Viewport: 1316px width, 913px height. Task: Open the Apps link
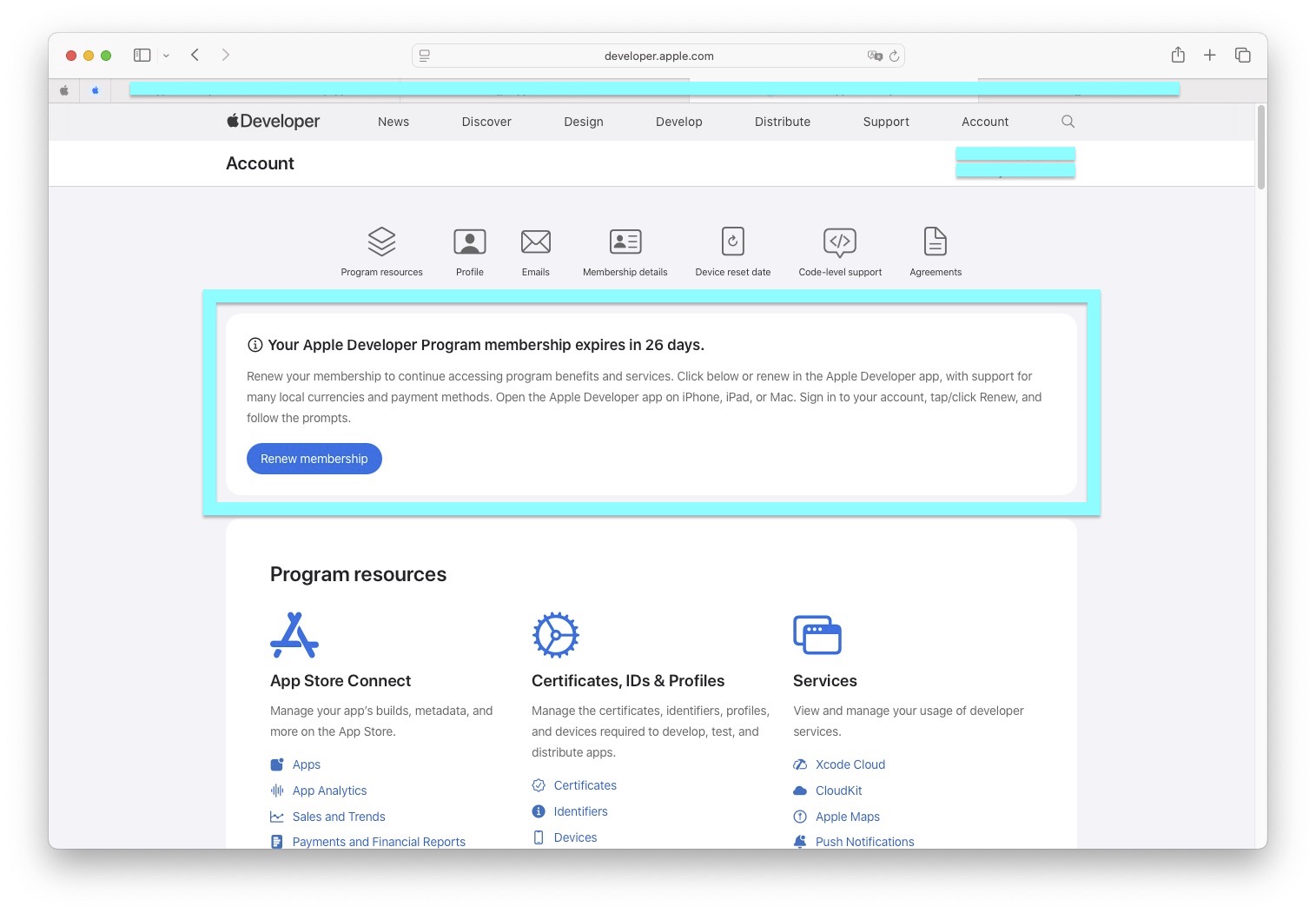pyautogui.click(x=307, y=764)
